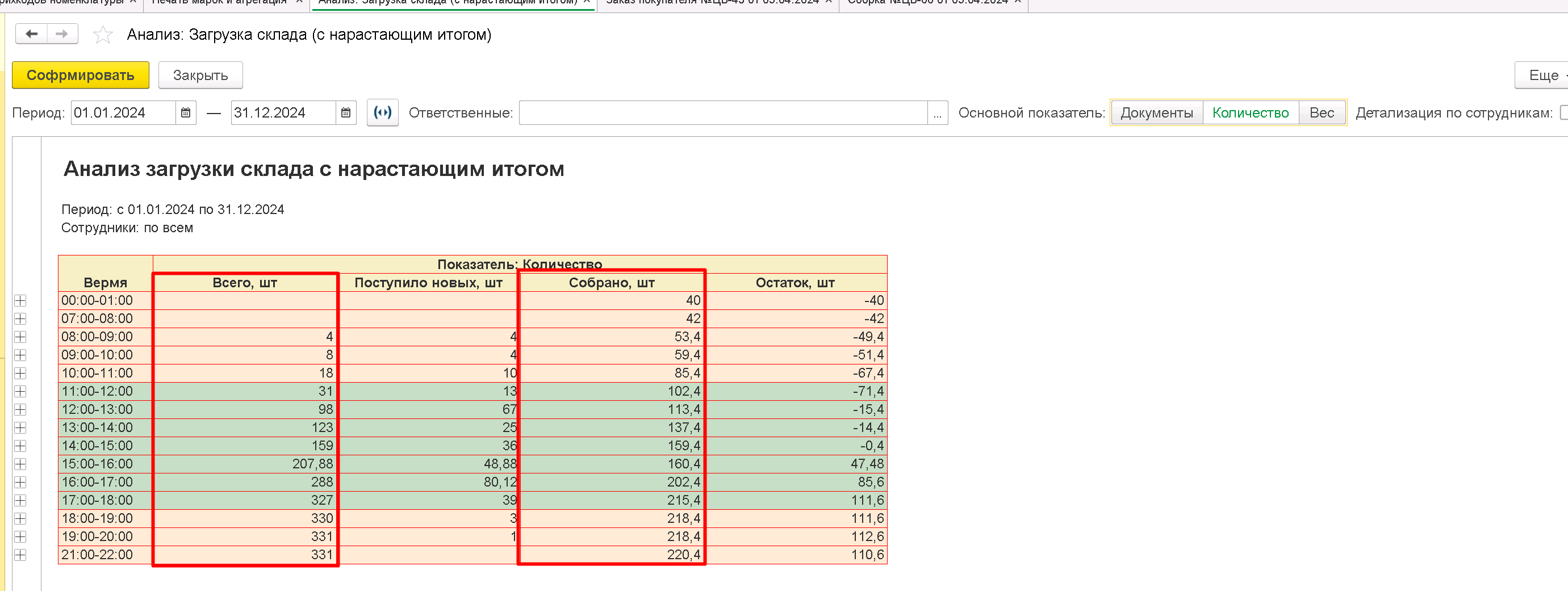Click the report title Анализ загрузки склада
Viewport: 1568px width, 591px height.
313,169
